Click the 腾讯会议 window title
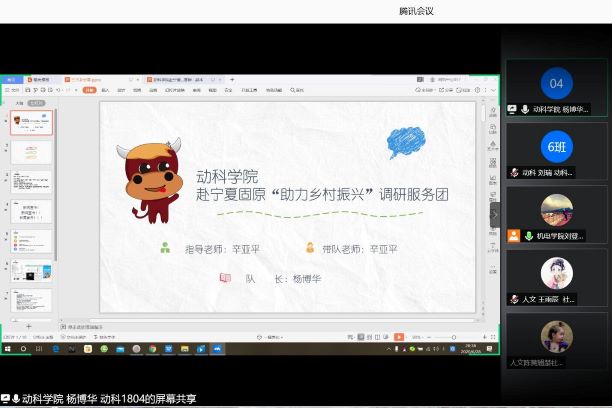This screenshot has width=612, height=408. [x=416, y=11]
